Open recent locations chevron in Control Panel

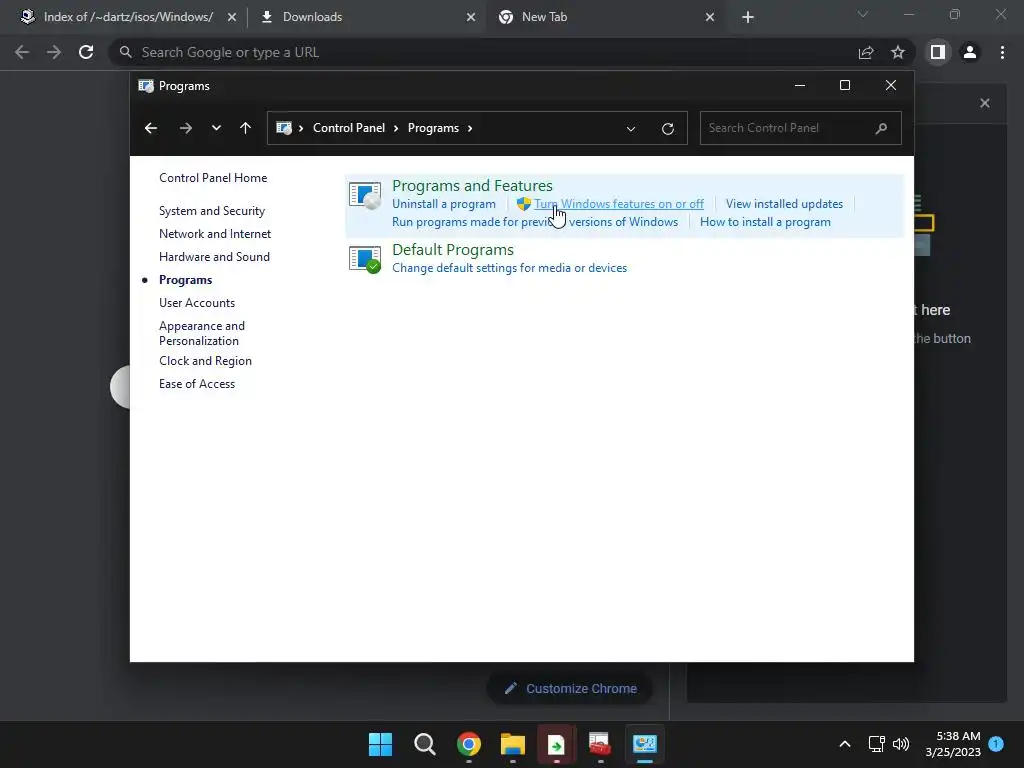pyautogui.click(x=216, y=128)
